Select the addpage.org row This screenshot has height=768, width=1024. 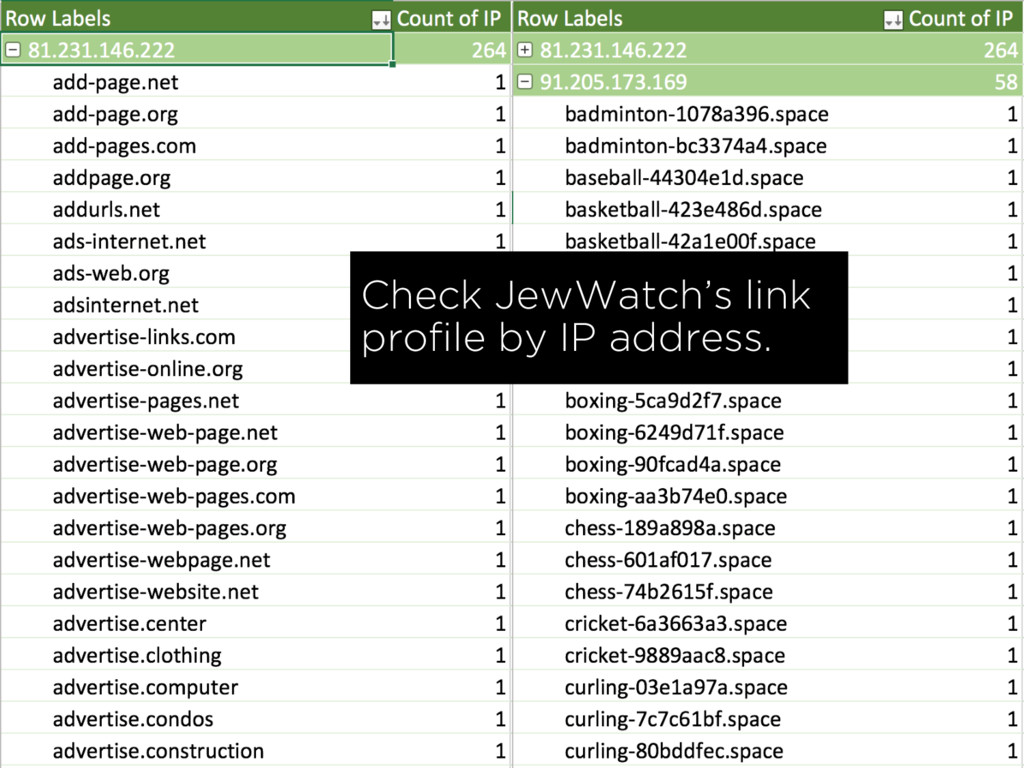click(x=255, y=178)
